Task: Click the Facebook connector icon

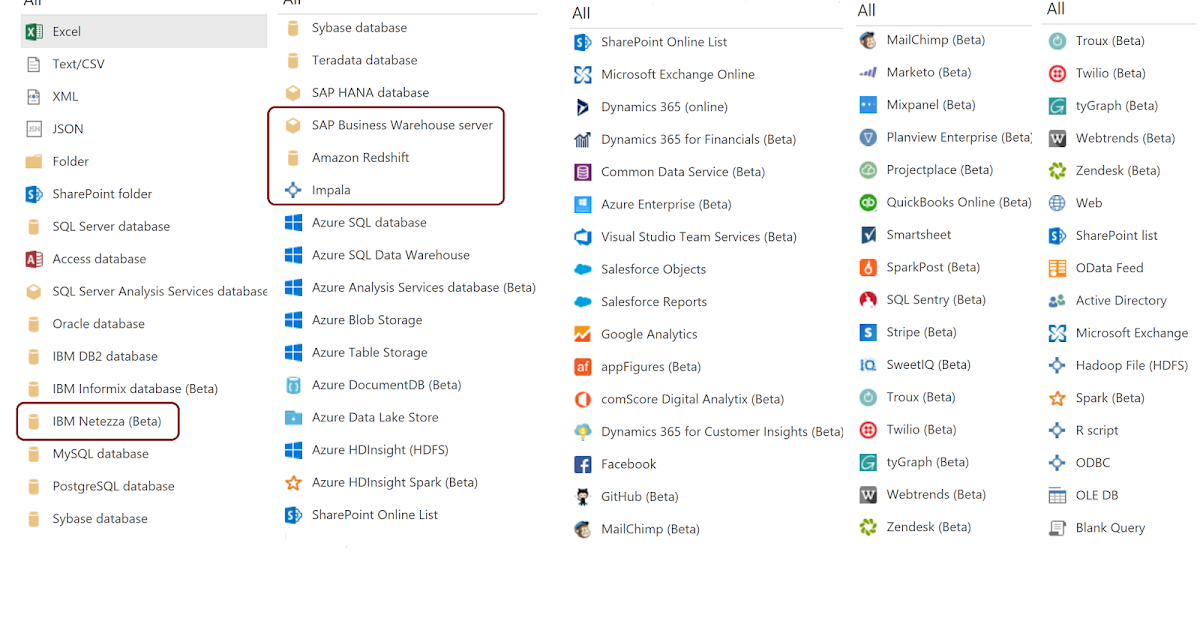Action: tap(582, 464)
